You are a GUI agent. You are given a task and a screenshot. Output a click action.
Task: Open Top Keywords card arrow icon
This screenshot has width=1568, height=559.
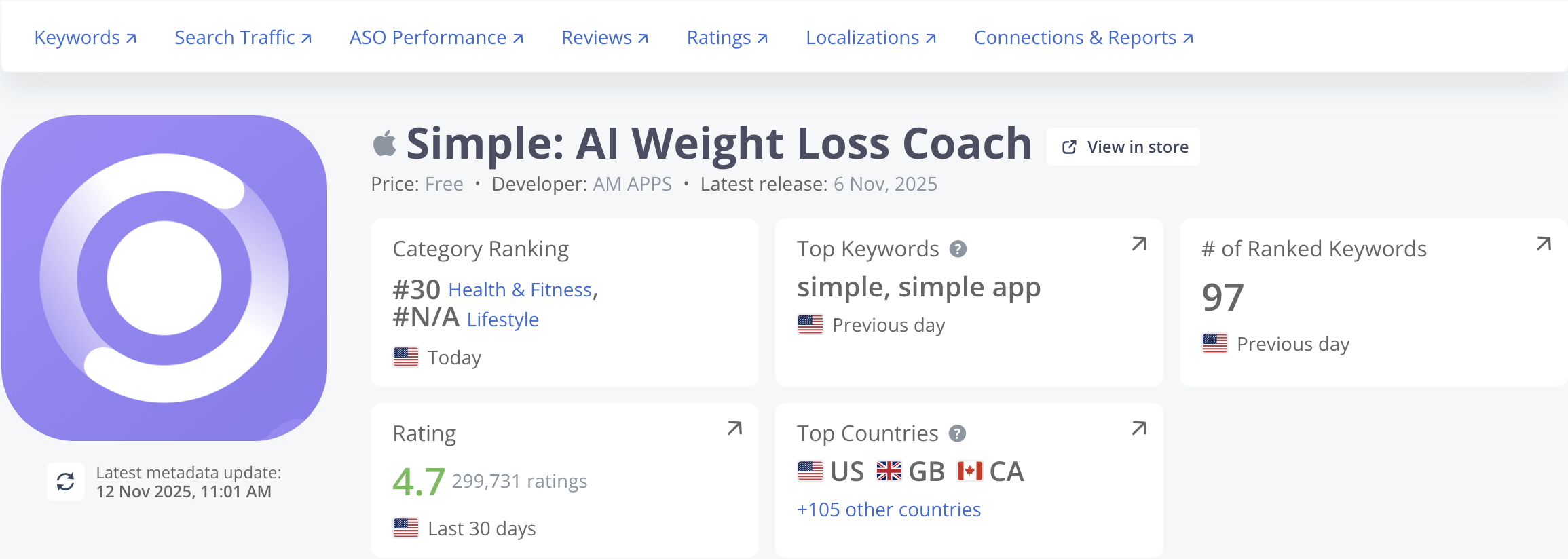[1139, 244]
